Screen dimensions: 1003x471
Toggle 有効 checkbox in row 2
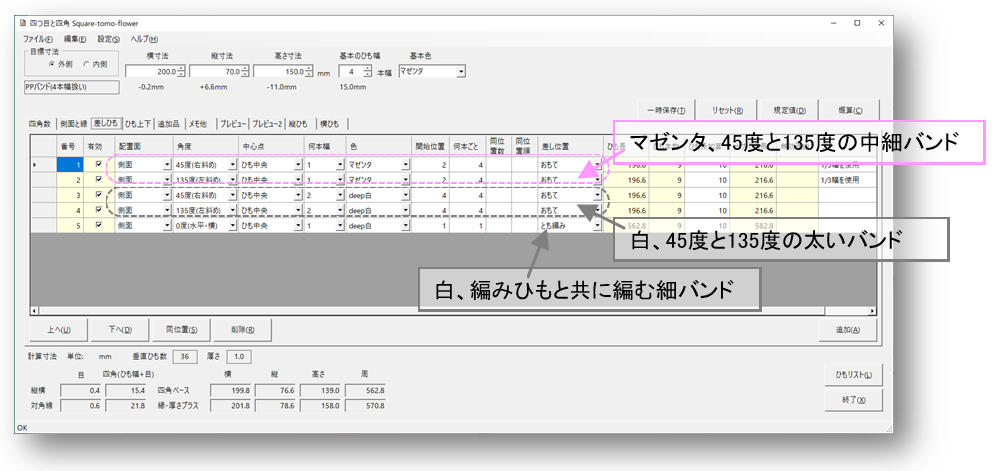(98, 180)
